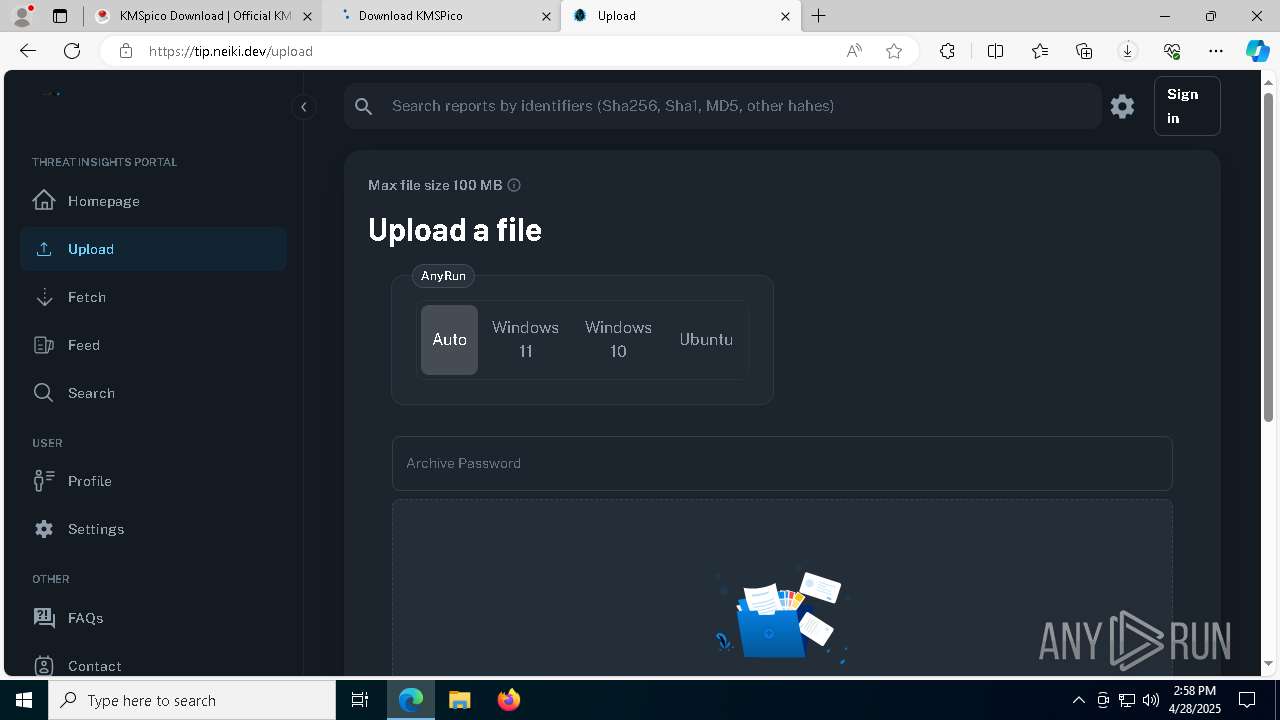Switch to KMSpico Download Official tab
Image resolution: width=1280 pixels, height=720 pixels.
coord(203,16)
